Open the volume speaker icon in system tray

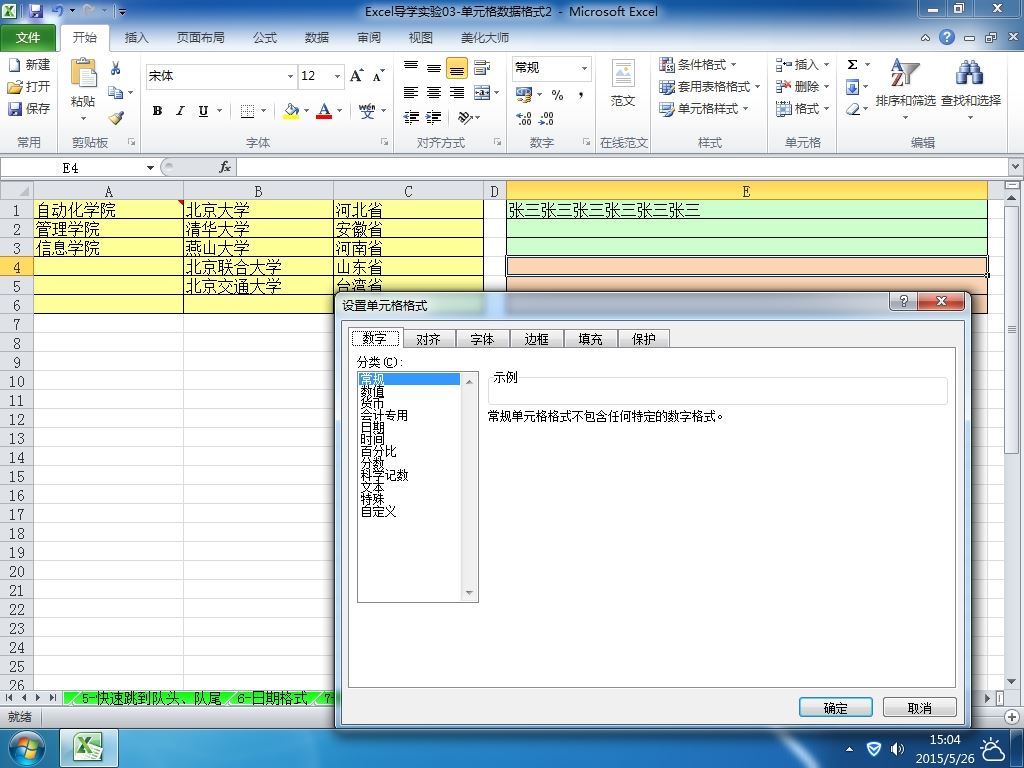(898, 748)
